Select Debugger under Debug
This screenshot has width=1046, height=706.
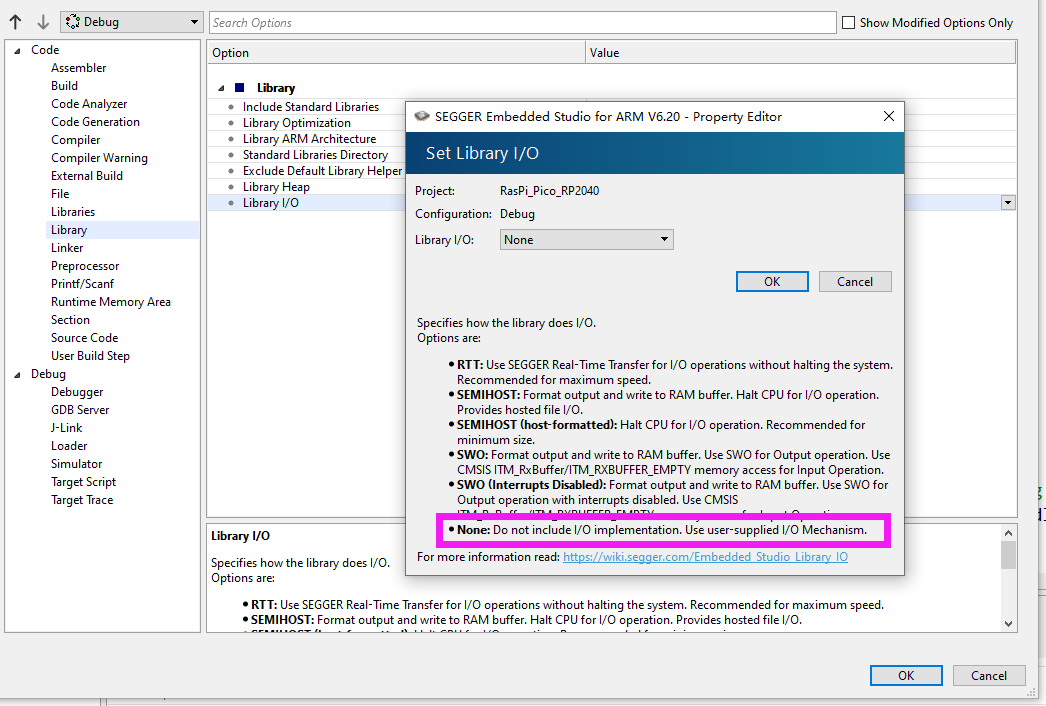[77, 392]
